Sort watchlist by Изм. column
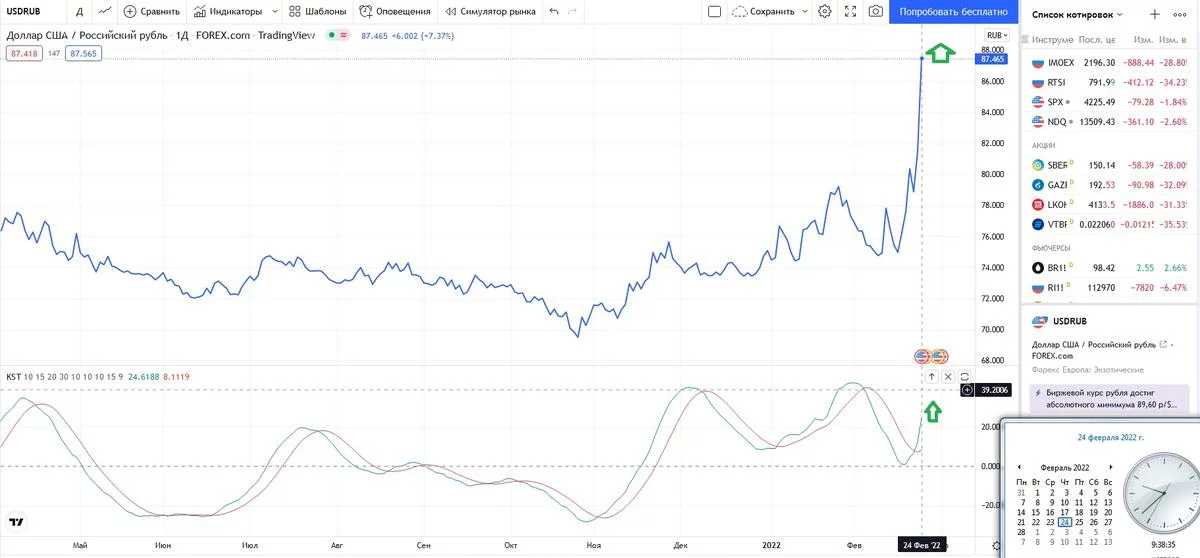 (x=1143, y=40)
